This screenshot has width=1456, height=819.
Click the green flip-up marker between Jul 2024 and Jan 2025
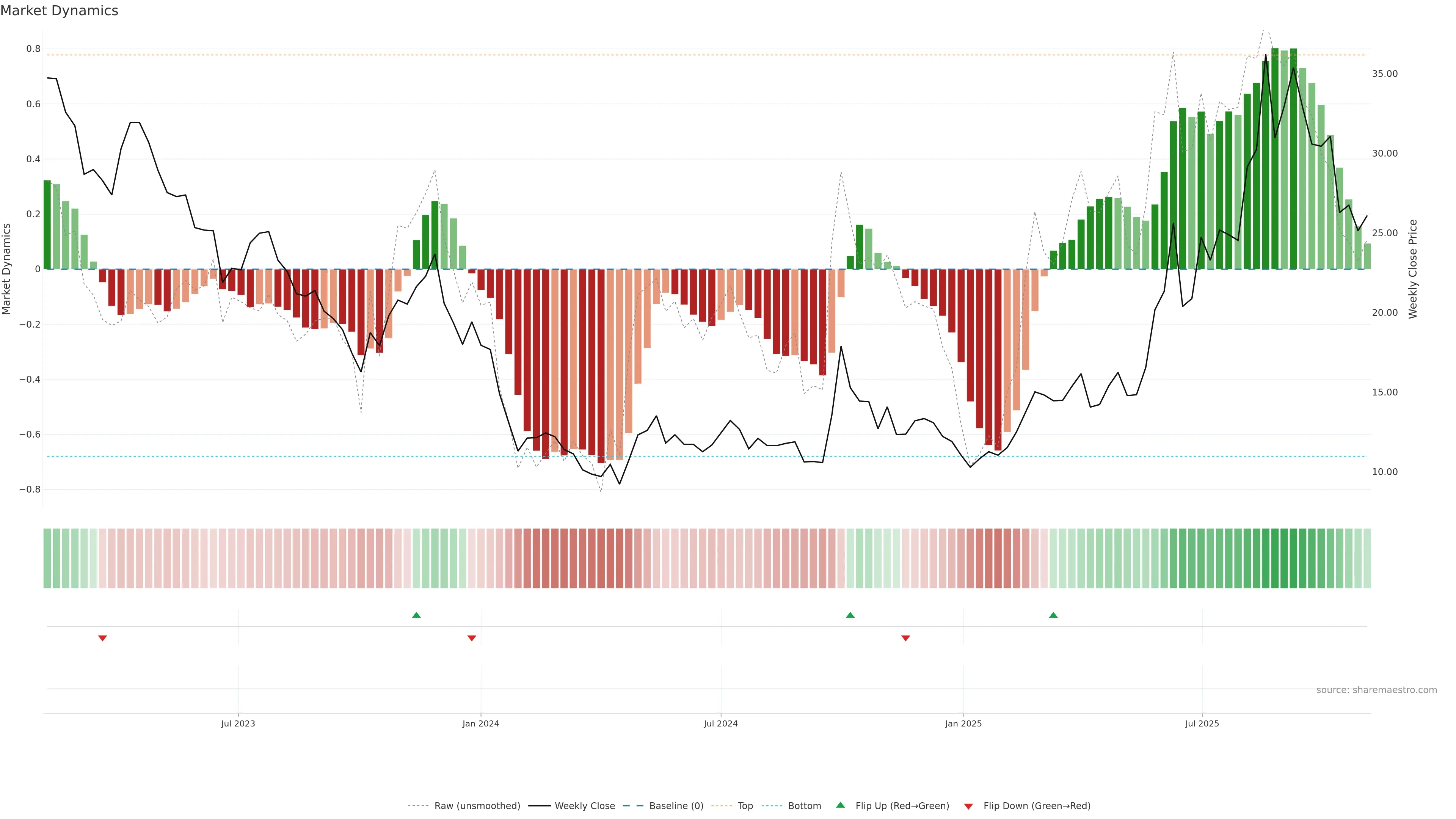tap(850, 615)
